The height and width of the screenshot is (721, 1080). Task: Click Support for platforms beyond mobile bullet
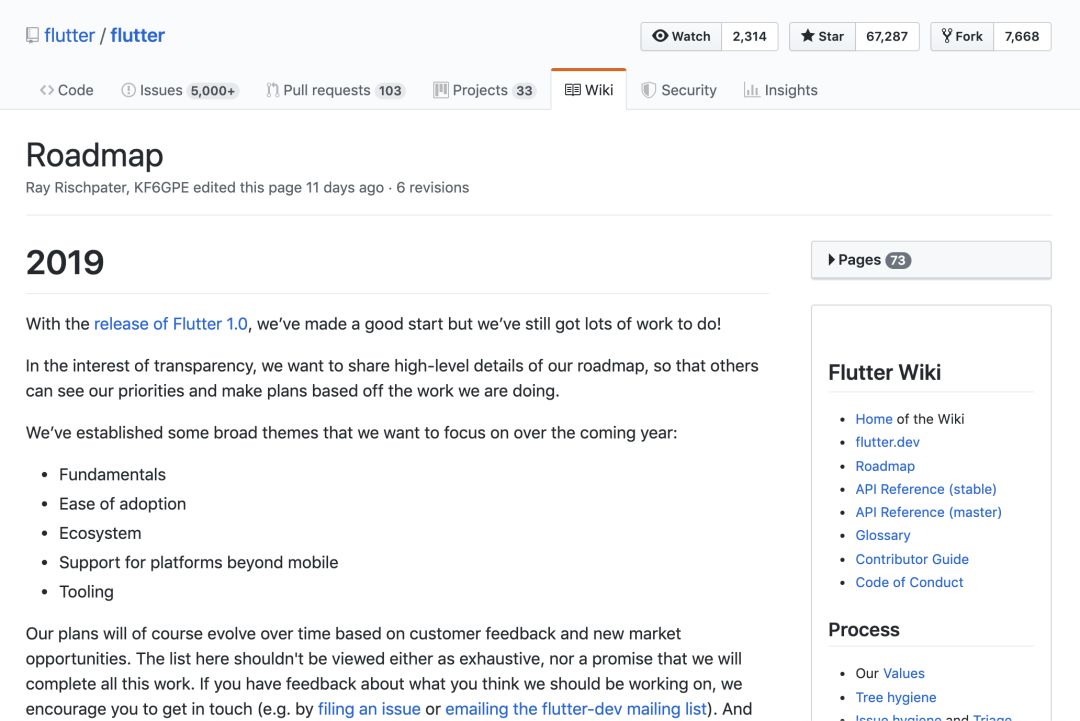click(198, 563)
